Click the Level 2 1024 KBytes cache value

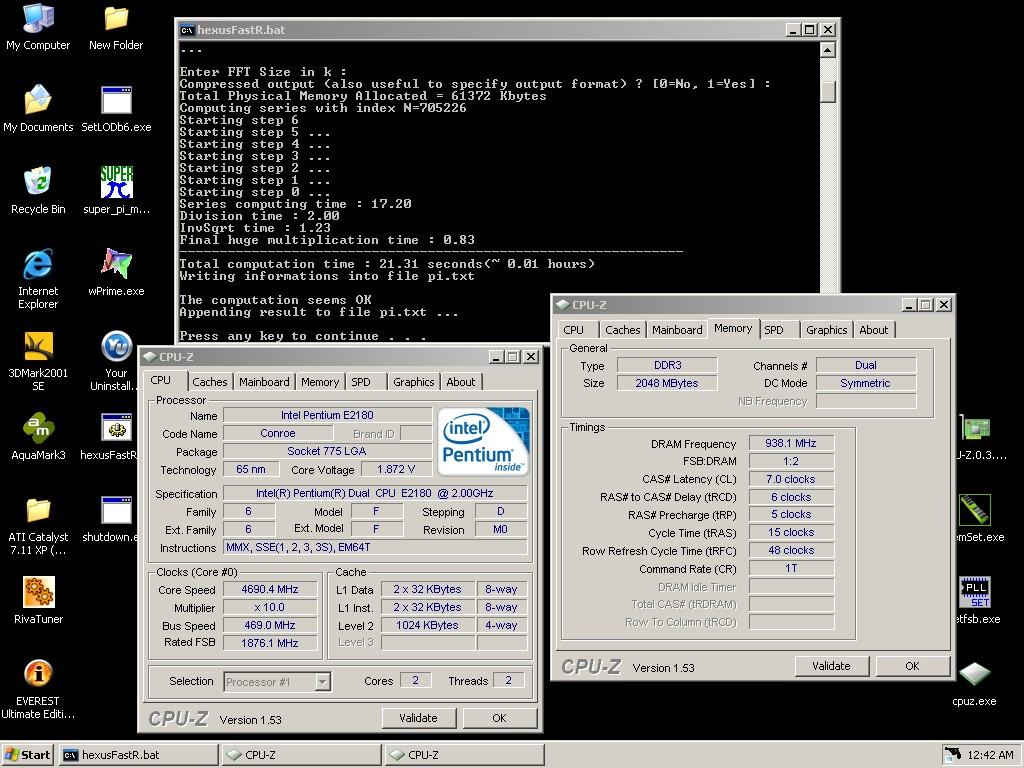(427, 625)
